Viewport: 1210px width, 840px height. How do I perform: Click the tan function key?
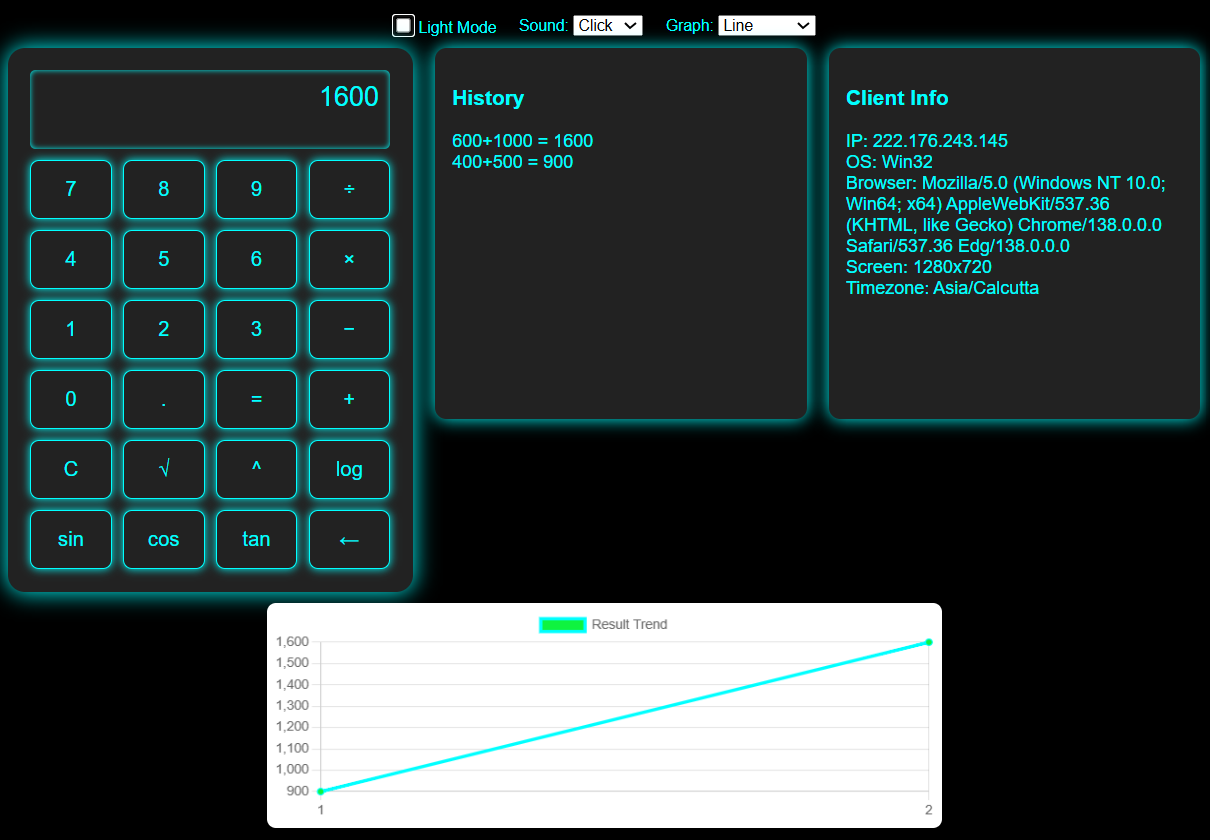[x=256, y=539]
